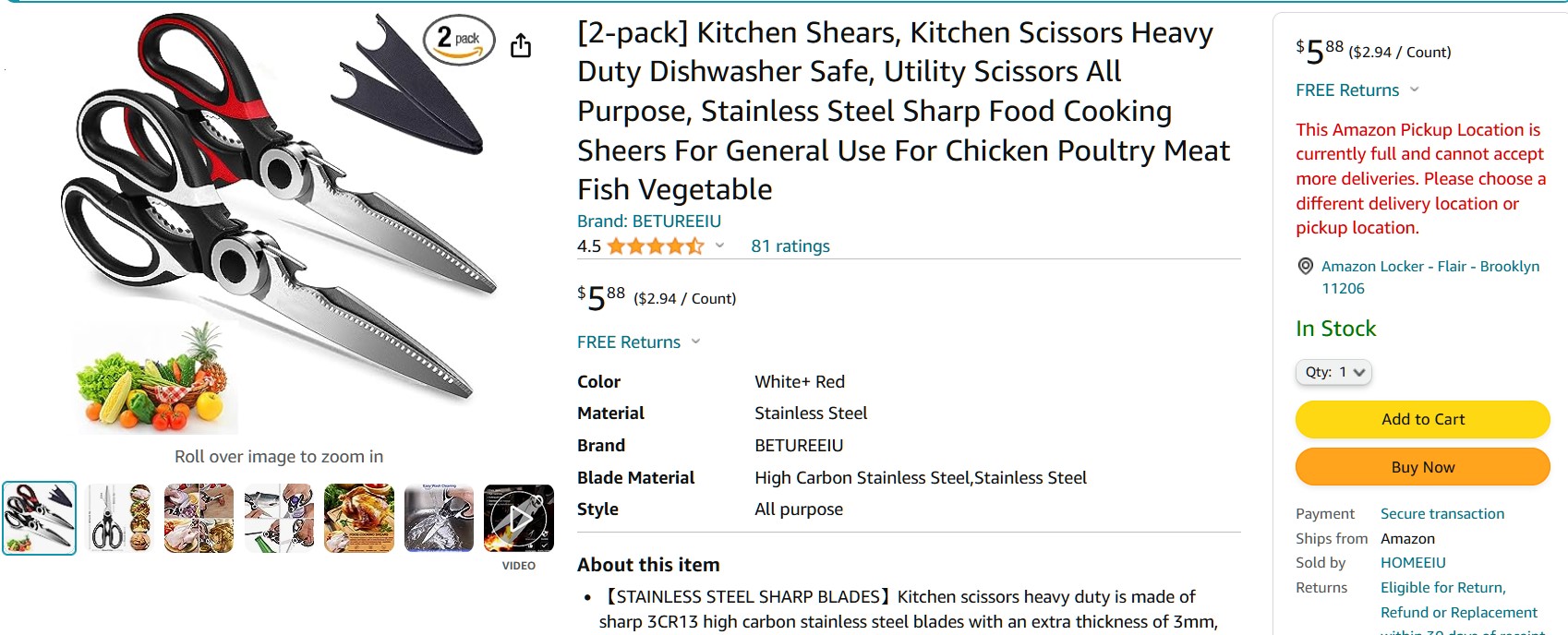The image size is (1568, 635).
Task: Expand FREE Returns under the main price
Action: [639, 342]
